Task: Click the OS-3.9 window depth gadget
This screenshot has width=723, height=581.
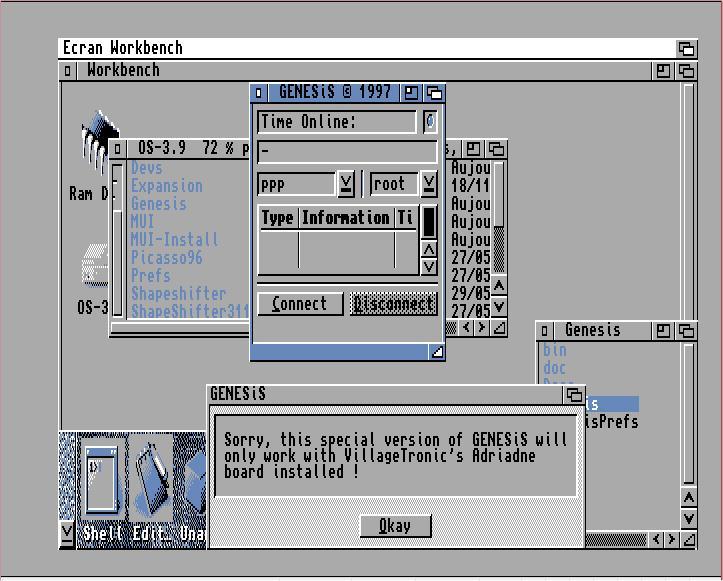Action: 496,149
